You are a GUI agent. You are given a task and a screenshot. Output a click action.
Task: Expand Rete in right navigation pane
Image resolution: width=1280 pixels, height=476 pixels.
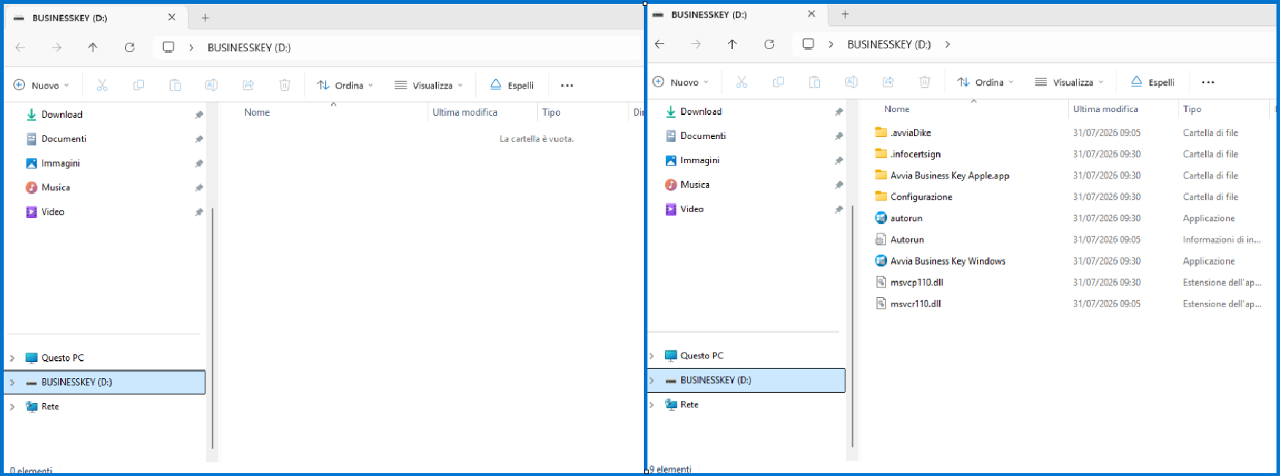[x=652, y=404]
